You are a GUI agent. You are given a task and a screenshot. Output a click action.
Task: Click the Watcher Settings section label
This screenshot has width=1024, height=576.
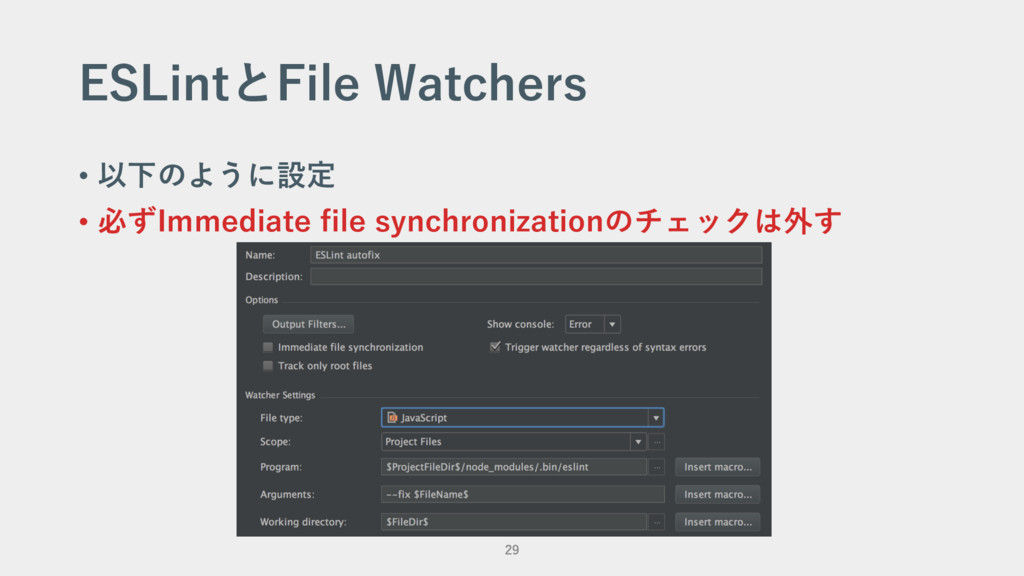pos(280,395)
